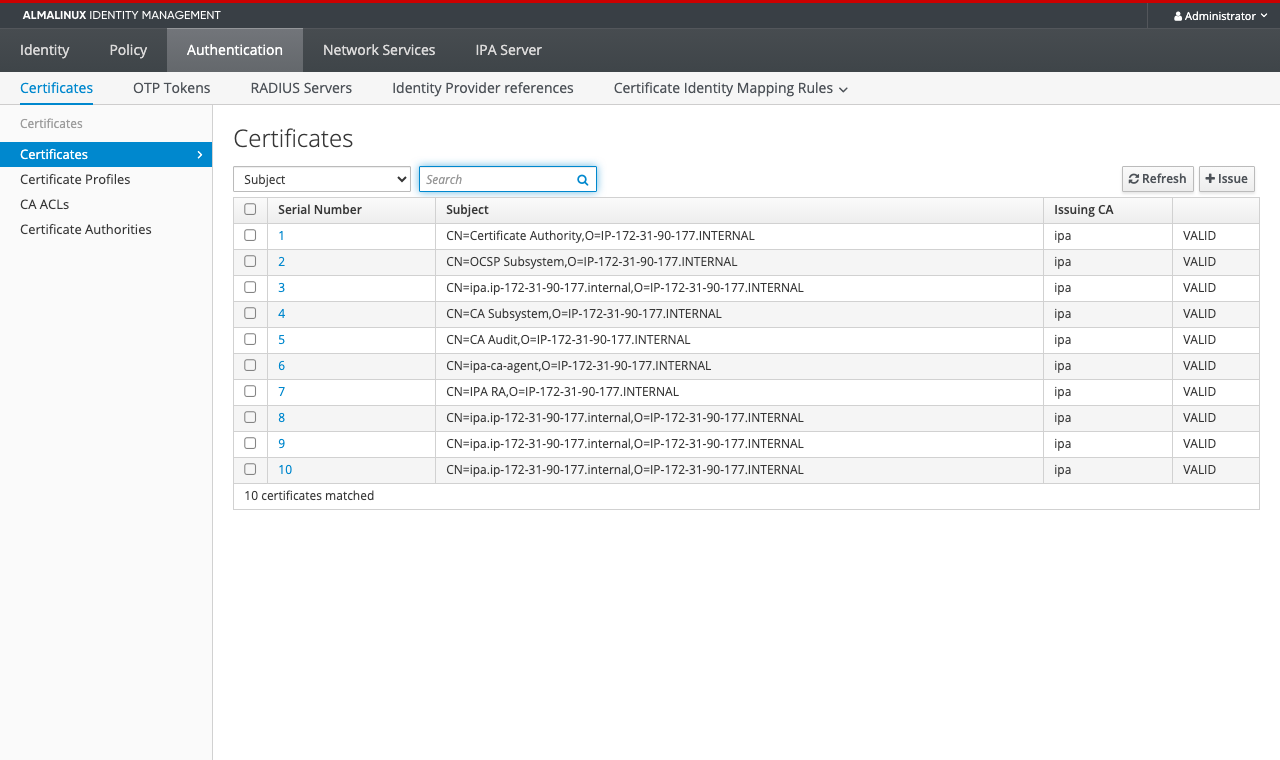The image size is (1280, 760).
Task: Check the box for certificate serial 1
Action: pos(250,235)
